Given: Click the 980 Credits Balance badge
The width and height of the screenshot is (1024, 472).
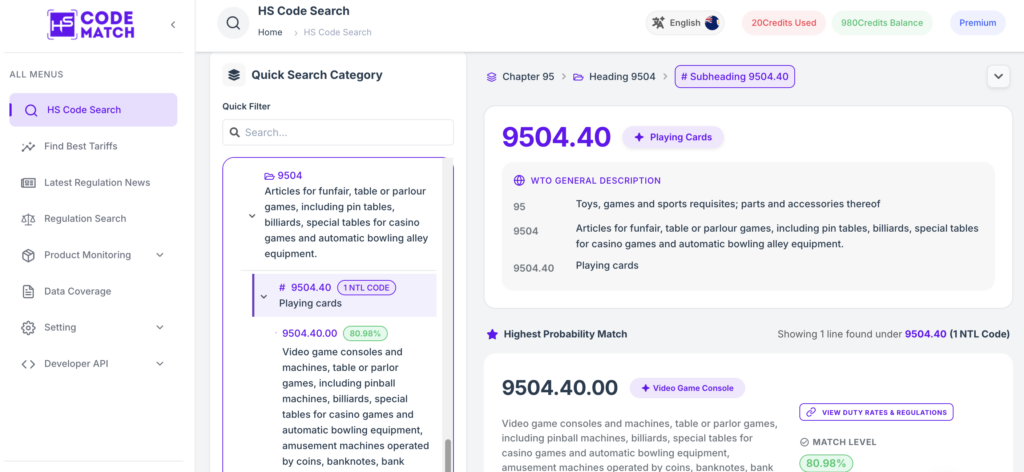Looking at the screenshot, I should (882, 23).
